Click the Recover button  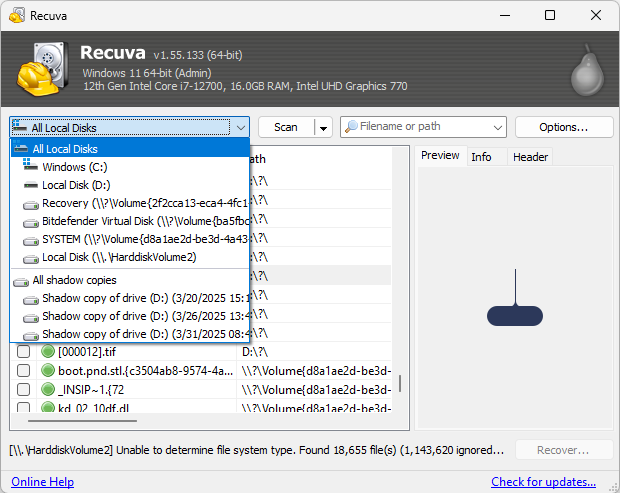pyautogui.click(x=563, y=450)
